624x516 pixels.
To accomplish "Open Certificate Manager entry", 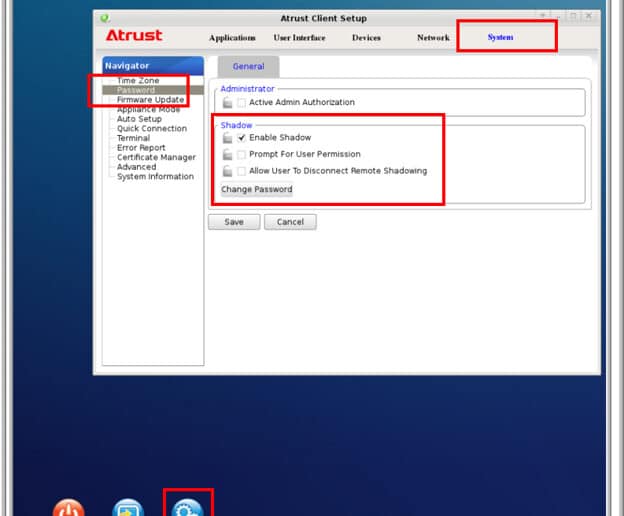I will tap(156, 157).
